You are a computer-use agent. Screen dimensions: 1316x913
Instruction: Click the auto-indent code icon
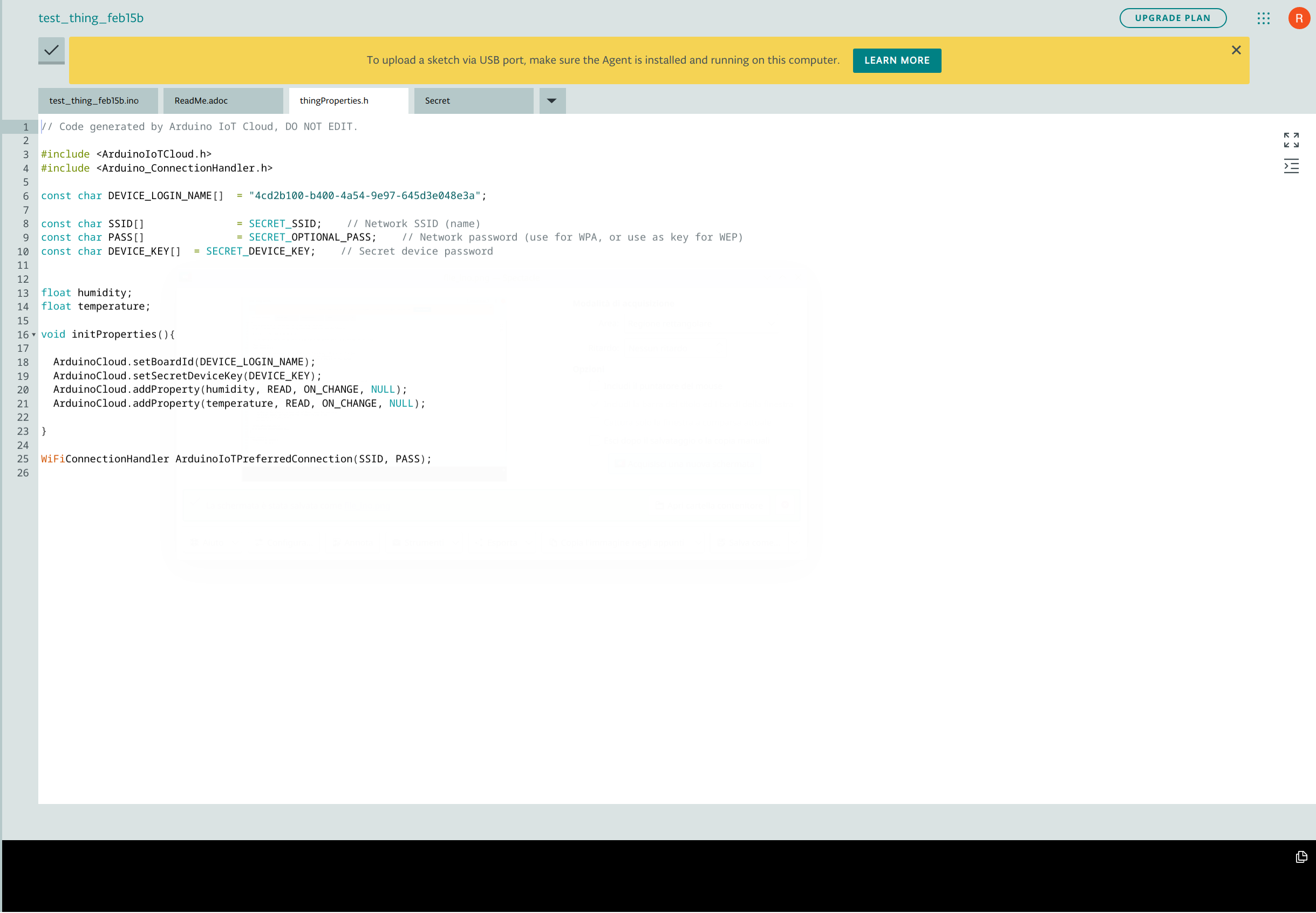[x=1291, y=167]
